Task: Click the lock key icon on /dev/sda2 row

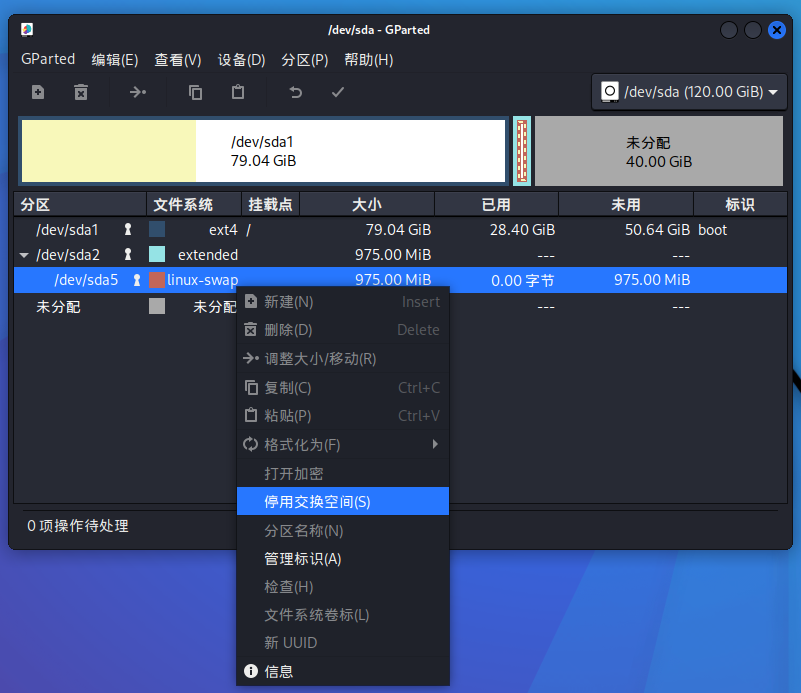Action: (128, 254)
